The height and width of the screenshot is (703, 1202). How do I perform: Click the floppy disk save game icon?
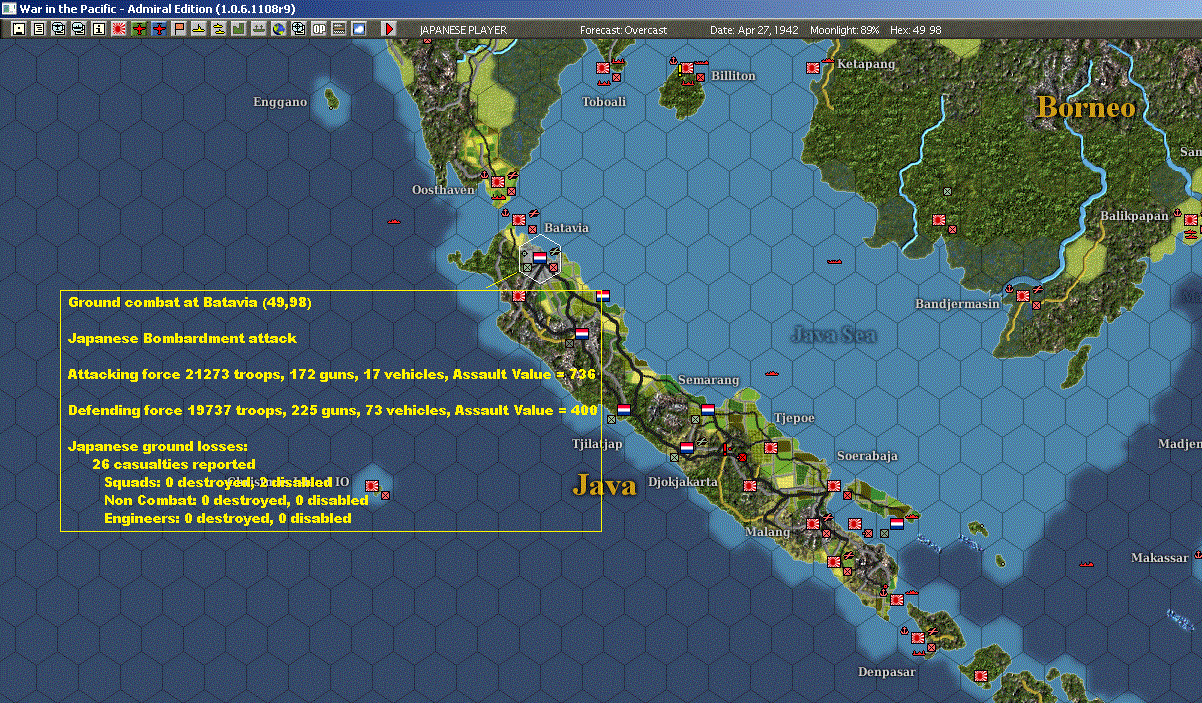[x=18, y=30]
